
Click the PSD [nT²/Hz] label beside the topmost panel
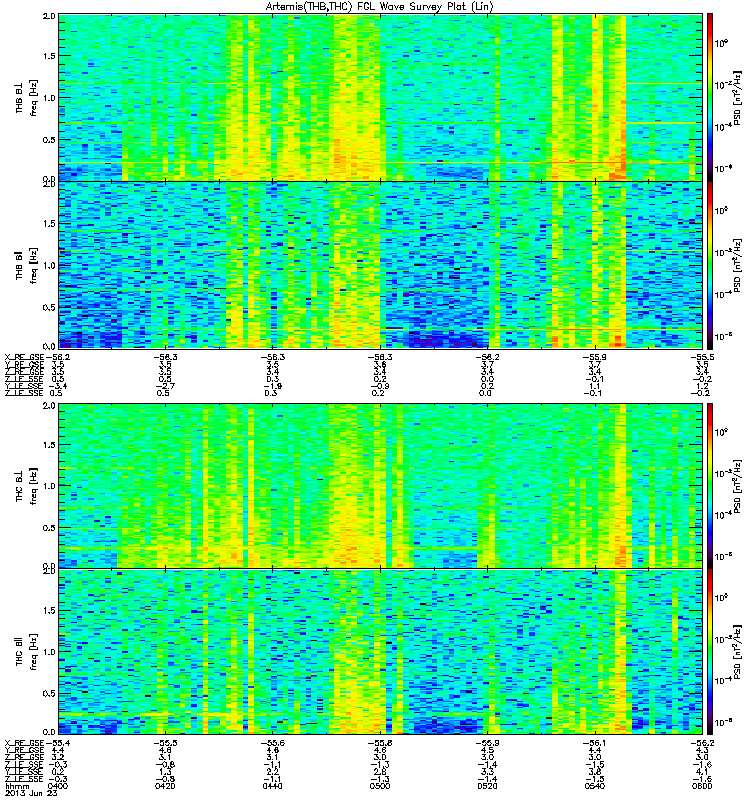coord(737,97)
